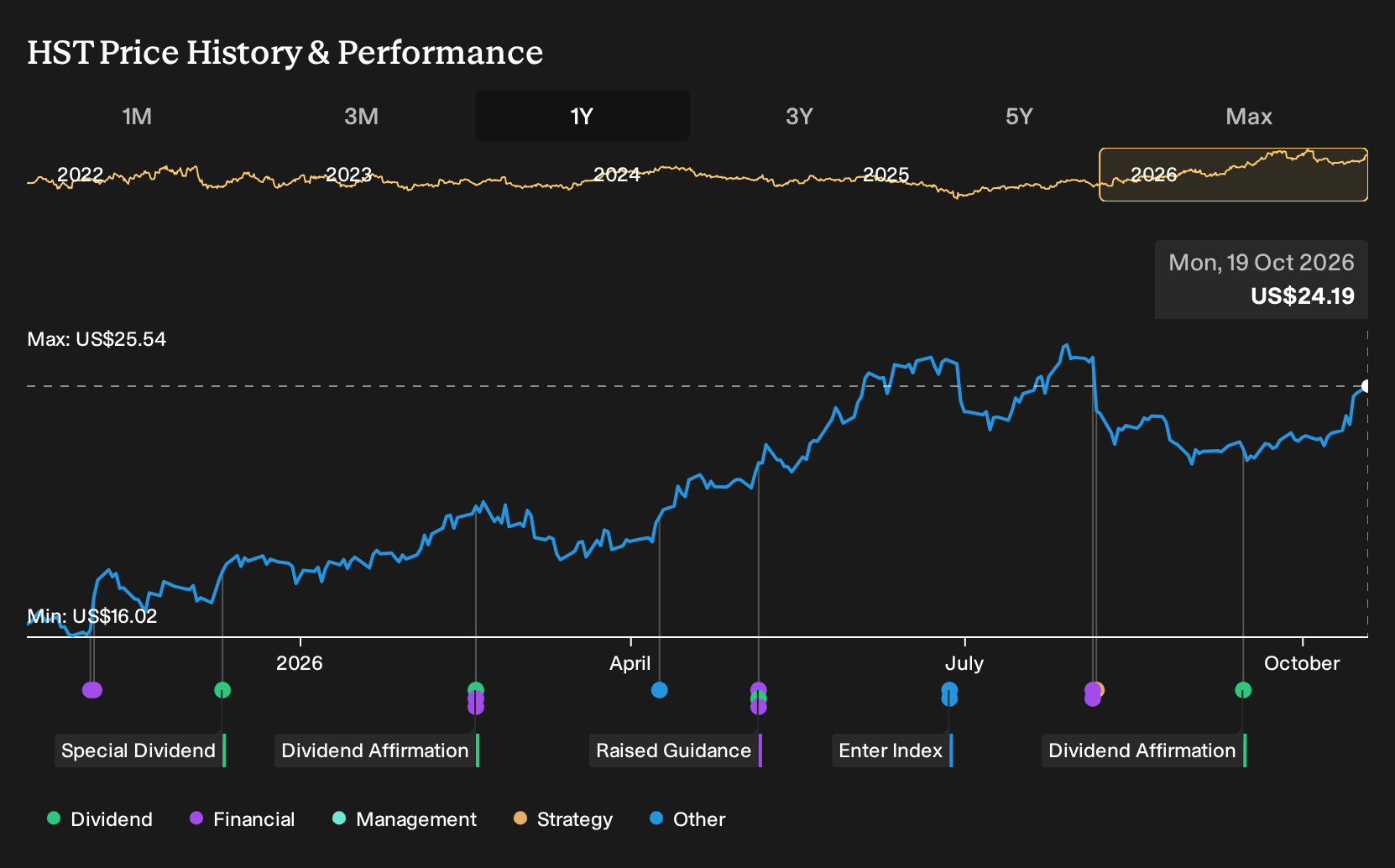1395x868 pixels.
Task: Click the July x-axis label
Action: pyautogui.click(x=964, y=663)
